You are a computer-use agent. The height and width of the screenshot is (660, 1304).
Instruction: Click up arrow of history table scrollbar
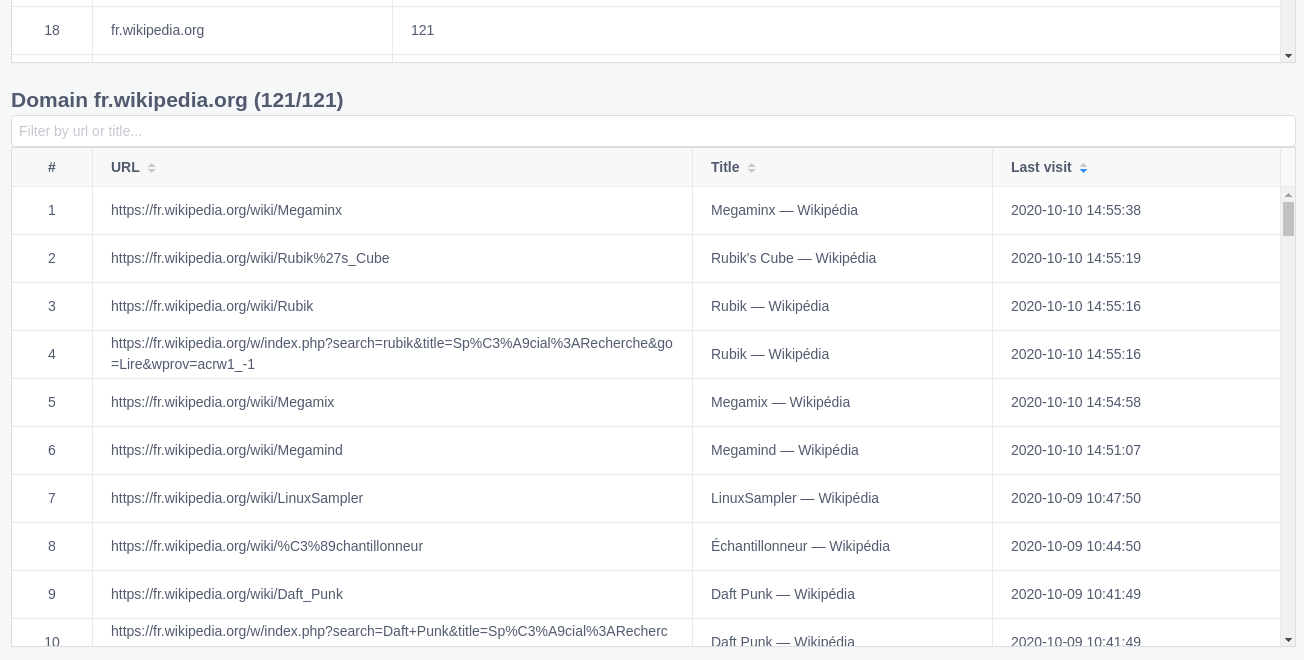coord(1288,195)
